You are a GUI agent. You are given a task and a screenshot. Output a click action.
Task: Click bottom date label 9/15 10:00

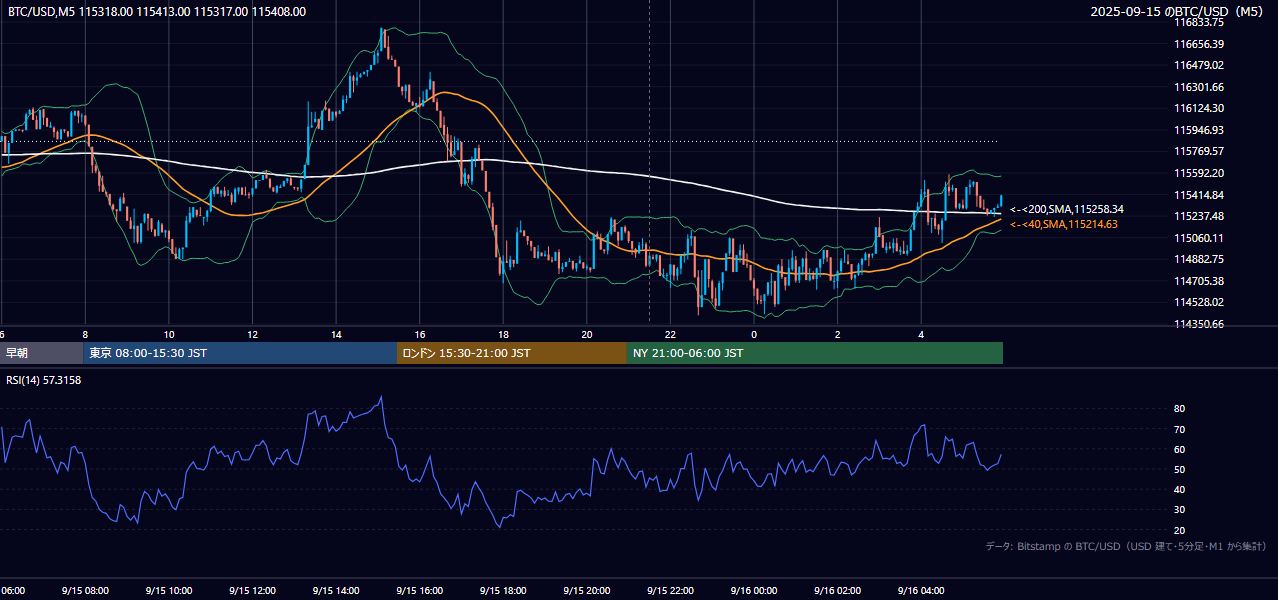169,590
